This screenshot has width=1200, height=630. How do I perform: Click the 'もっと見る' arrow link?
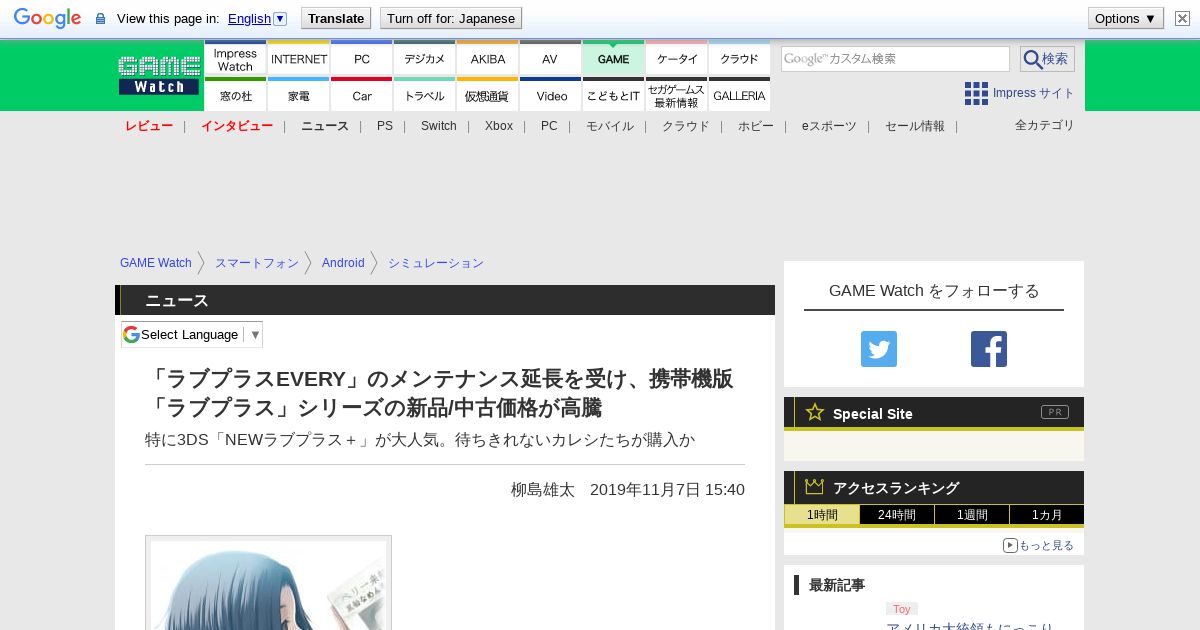click(x=1038, y=545)
